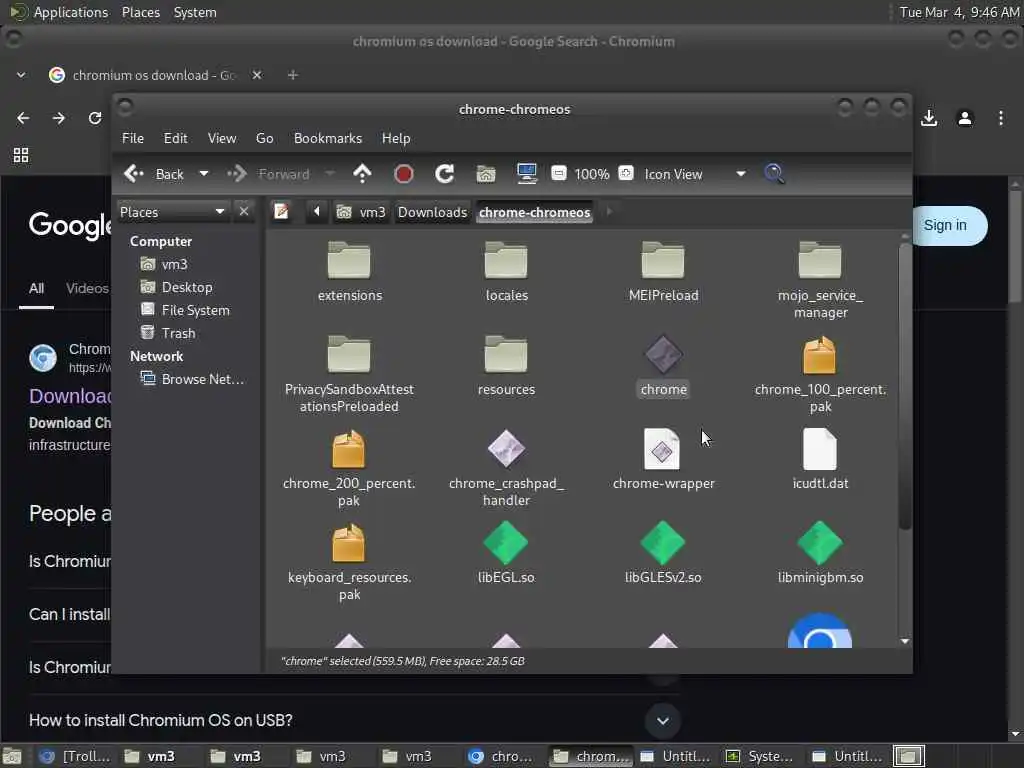Select the chrome_crashpad_handler file
Viewport: 1024px width, 768px height.
click(506, 468)
